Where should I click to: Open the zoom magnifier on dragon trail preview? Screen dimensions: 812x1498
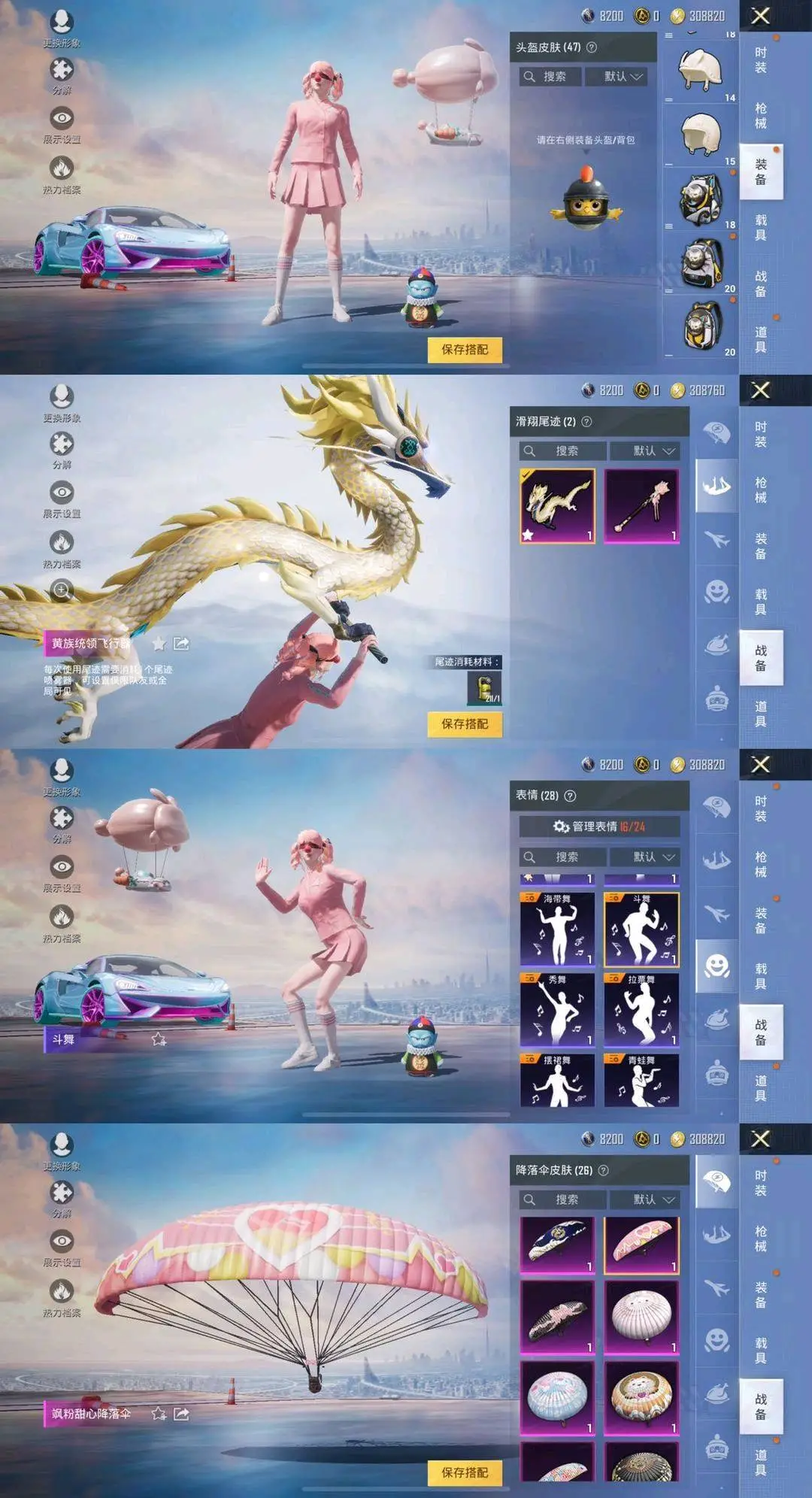[62, 590]
